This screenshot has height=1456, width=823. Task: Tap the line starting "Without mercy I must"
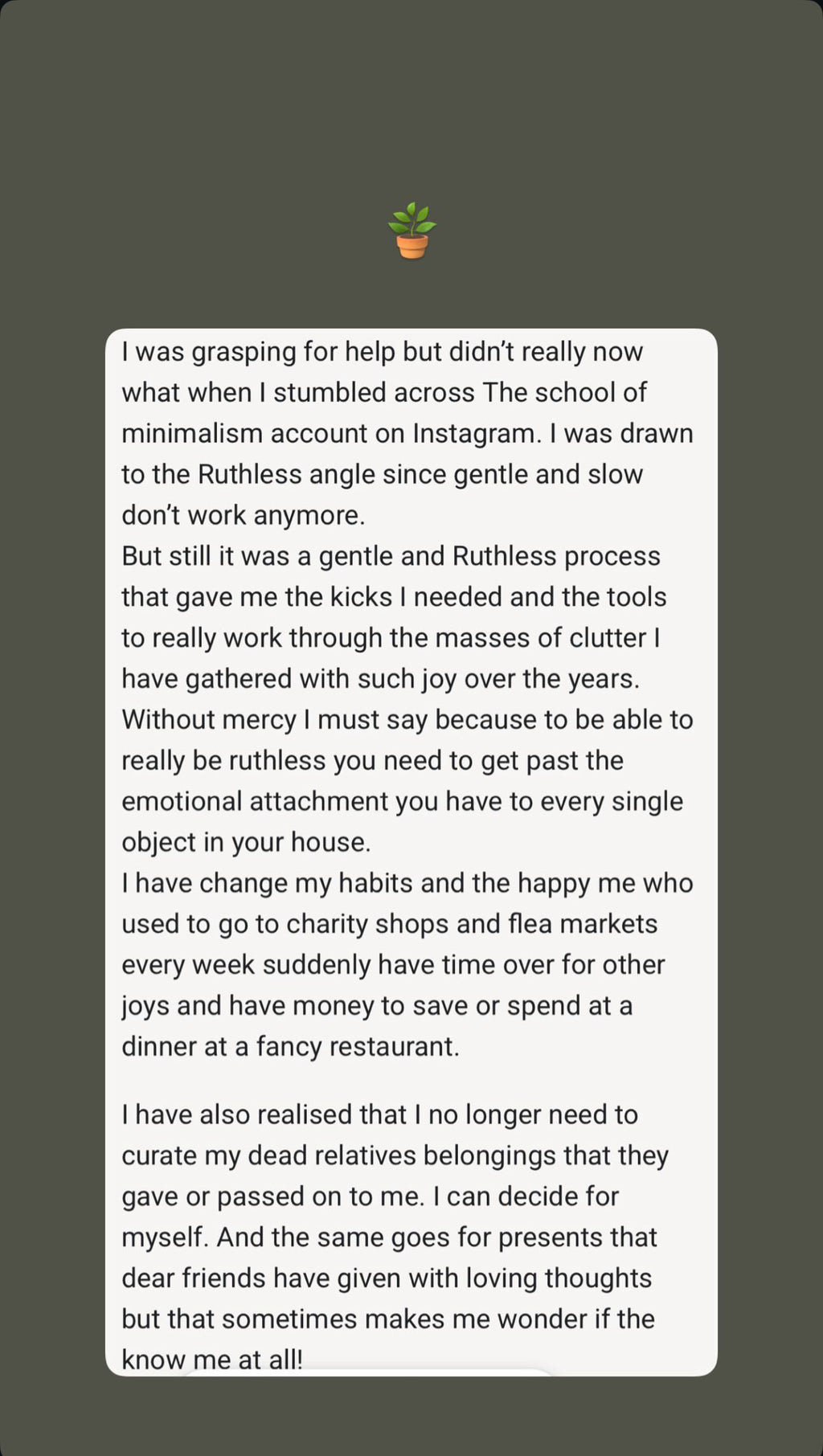[407, 720]
